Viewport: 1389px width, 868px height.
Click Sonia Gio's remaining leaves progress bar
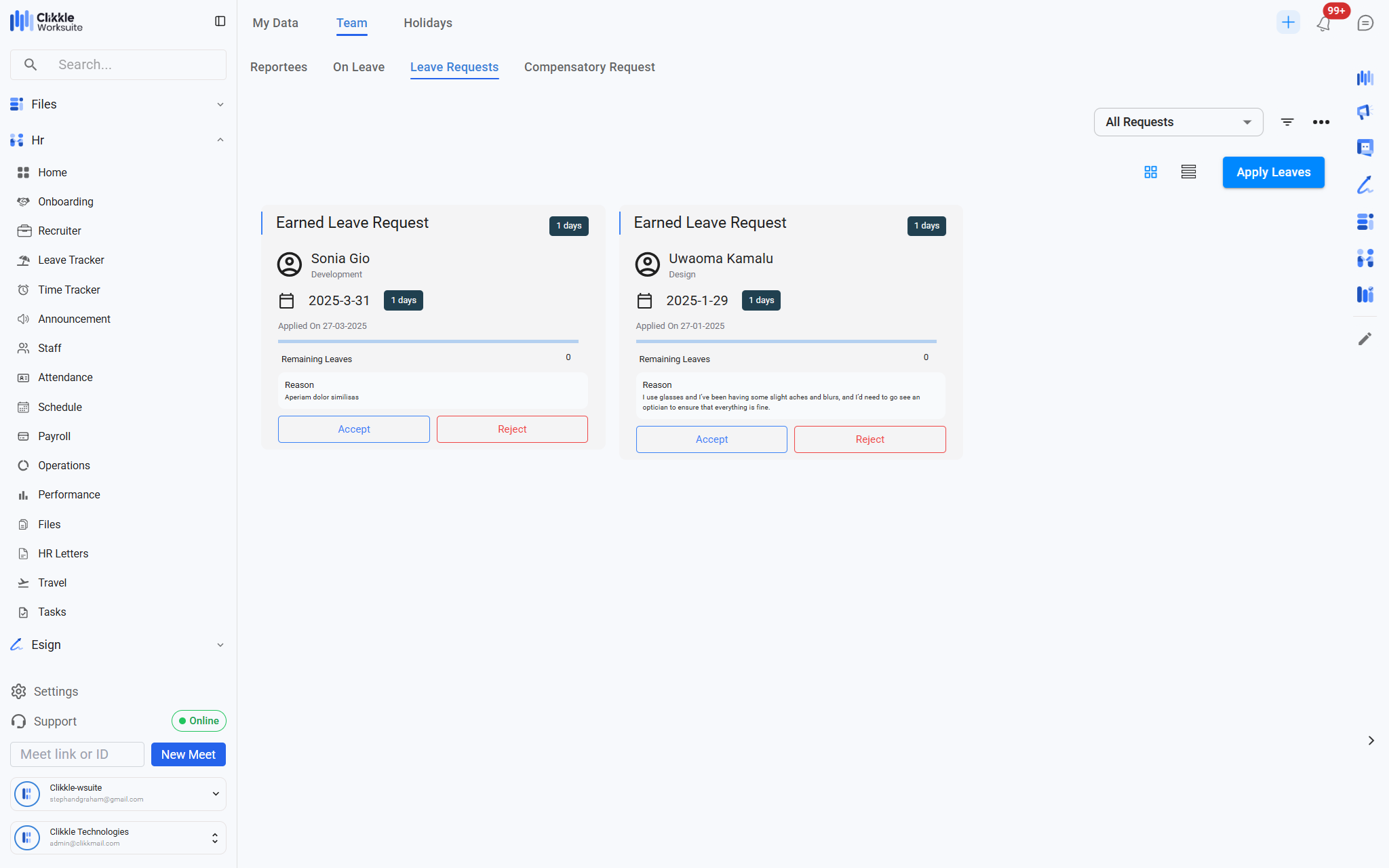427,342
